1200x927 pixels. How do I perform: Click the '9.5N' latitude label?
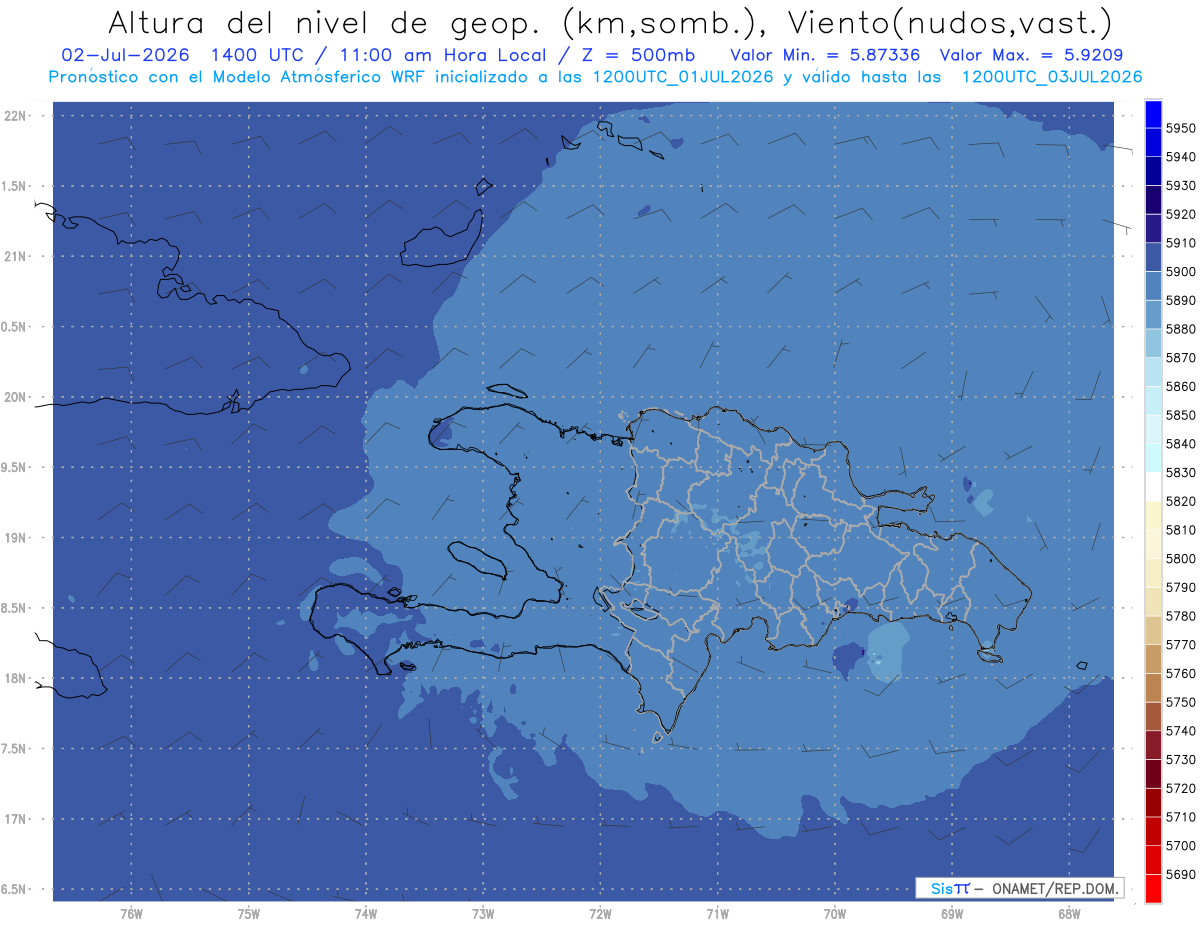pos(15,467)
